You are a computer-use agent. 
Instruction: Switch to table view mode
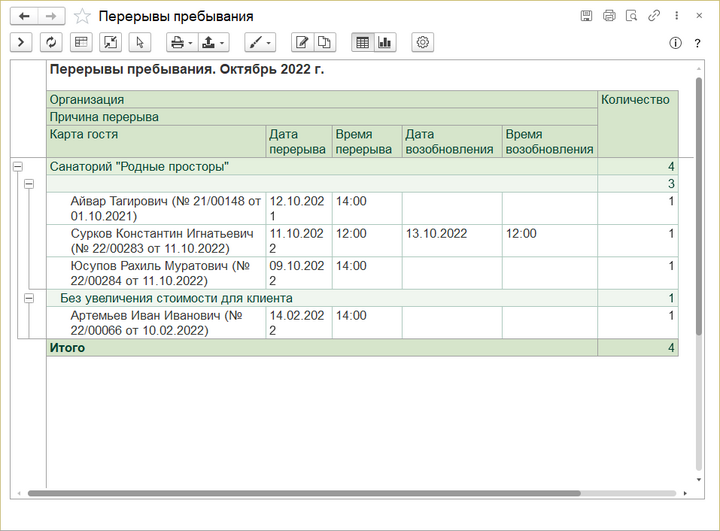[362, 42]
